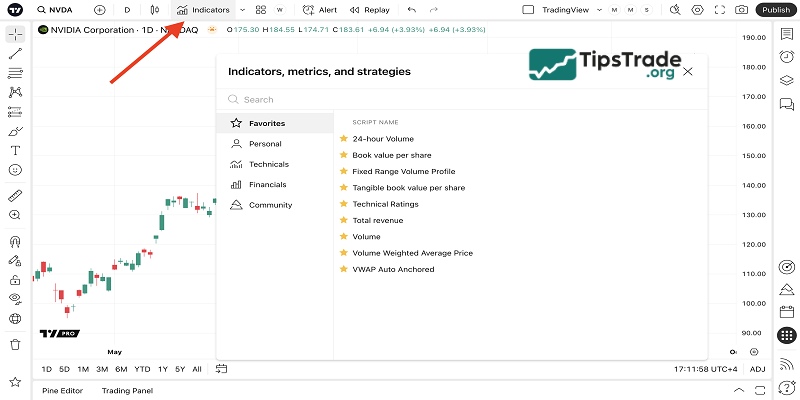Select the trend line drawing tool
800x400 pixels.
point(15,53)
